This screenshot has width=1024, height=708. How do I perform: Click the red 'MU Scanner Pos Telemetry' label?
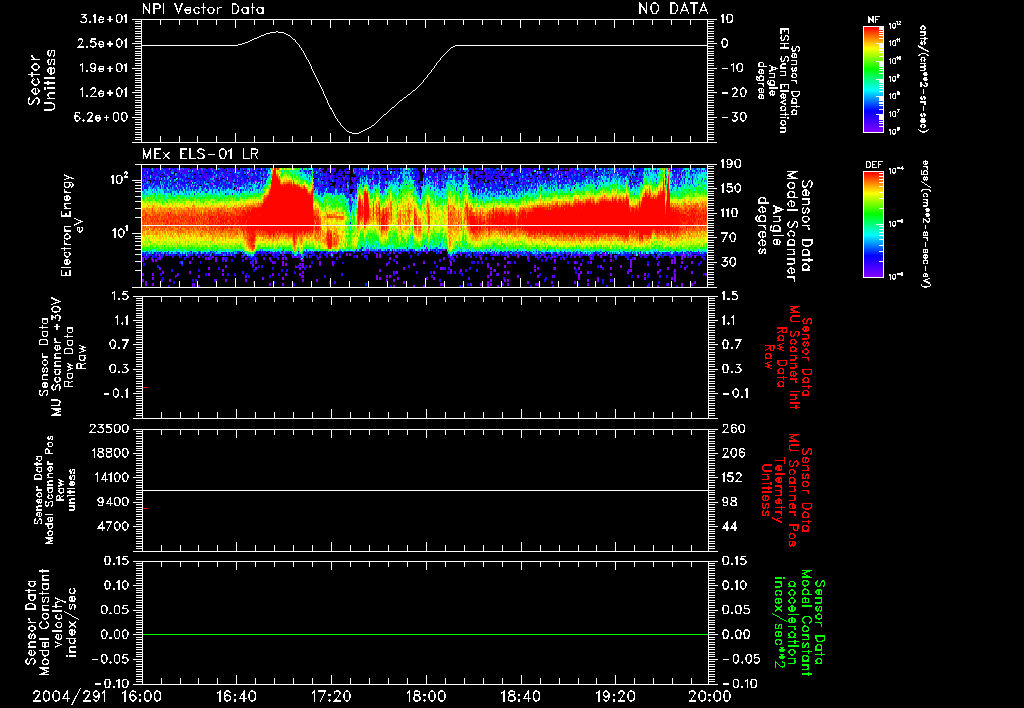click(786, 490)
